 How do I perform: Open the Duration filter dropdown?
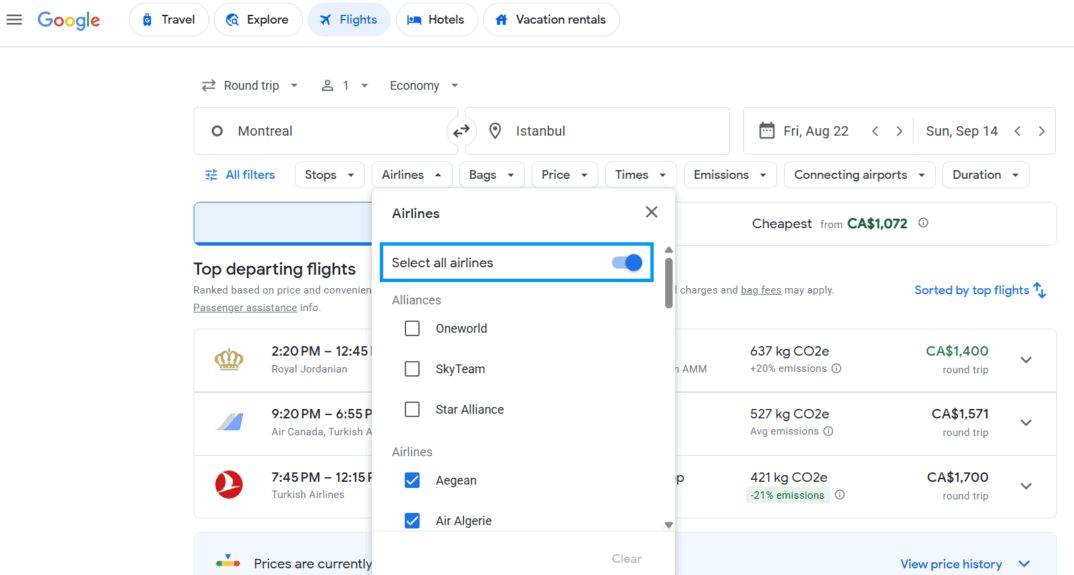pos(985,175)
